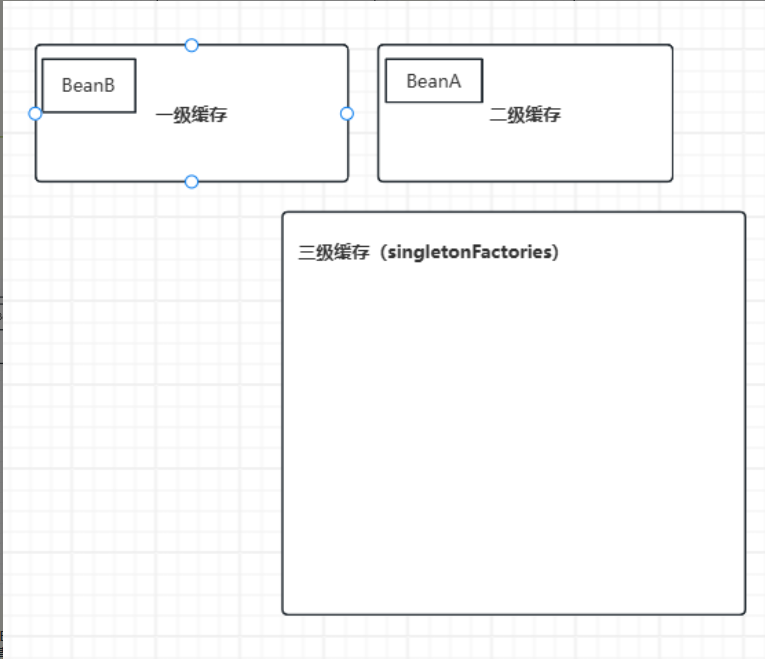Screen dimensions: 765x659
Task: Click left connection handle of 一级缓存 shape
Action: 35,114
